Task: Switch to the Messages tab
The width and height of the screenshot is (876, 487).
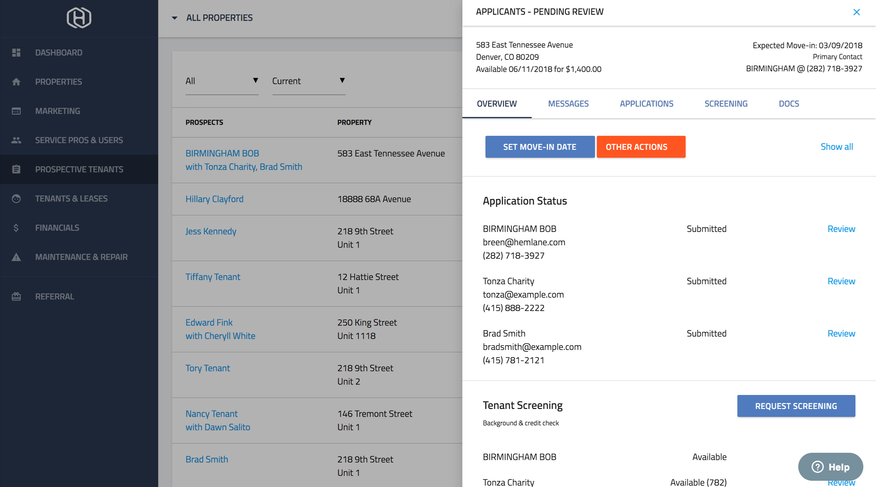Action: [x=568, y=104]
